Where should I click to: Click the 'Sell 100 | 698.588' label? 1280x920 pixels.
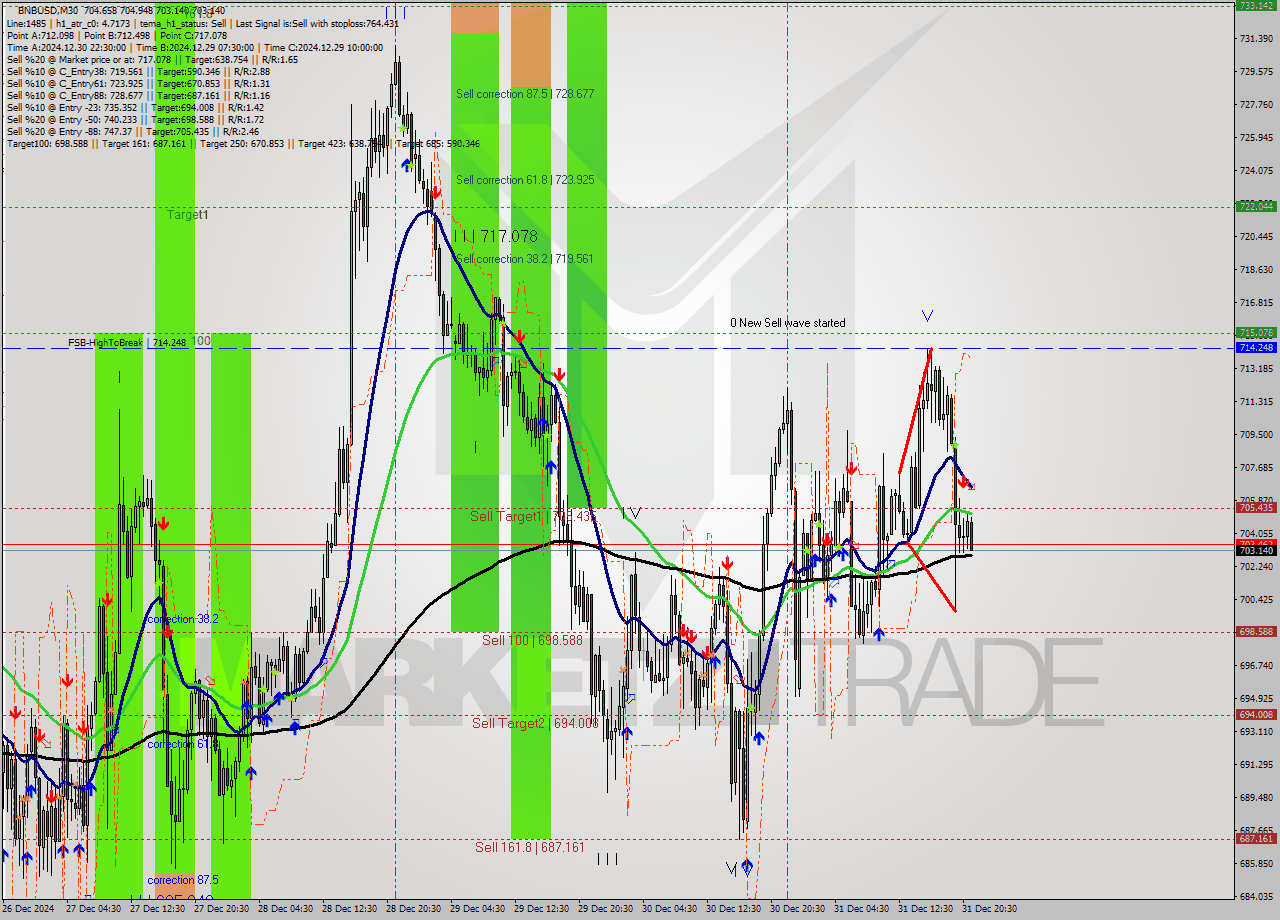point(532,640)
